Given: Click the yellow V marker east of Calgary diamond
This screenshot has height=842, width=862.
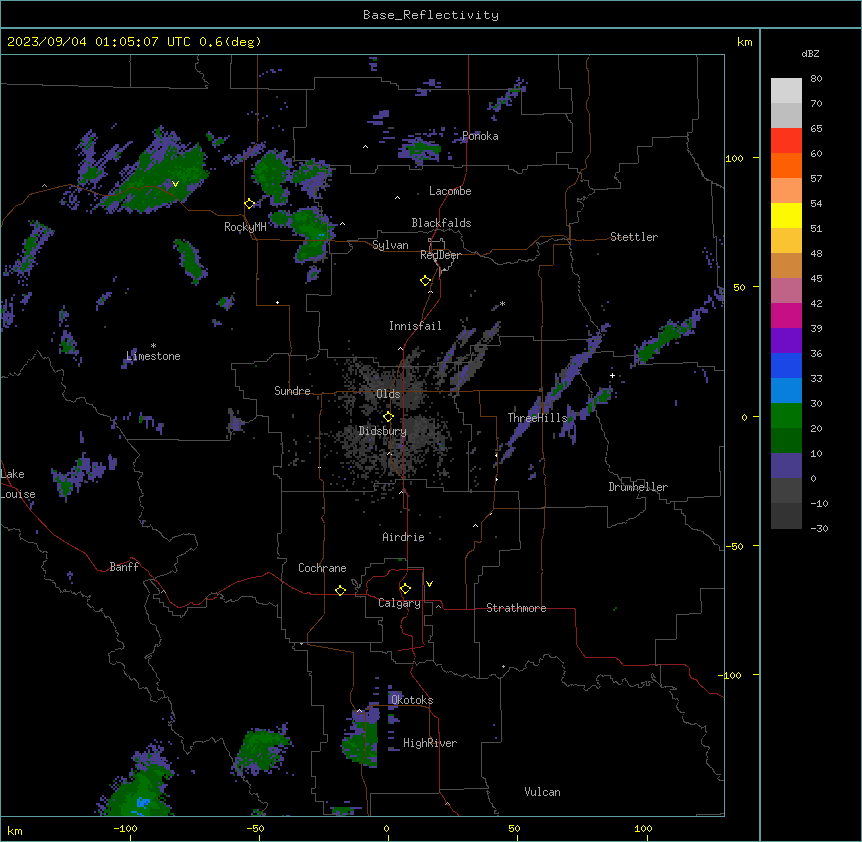Looking at the screenshot, I should [x=429, y=584].
